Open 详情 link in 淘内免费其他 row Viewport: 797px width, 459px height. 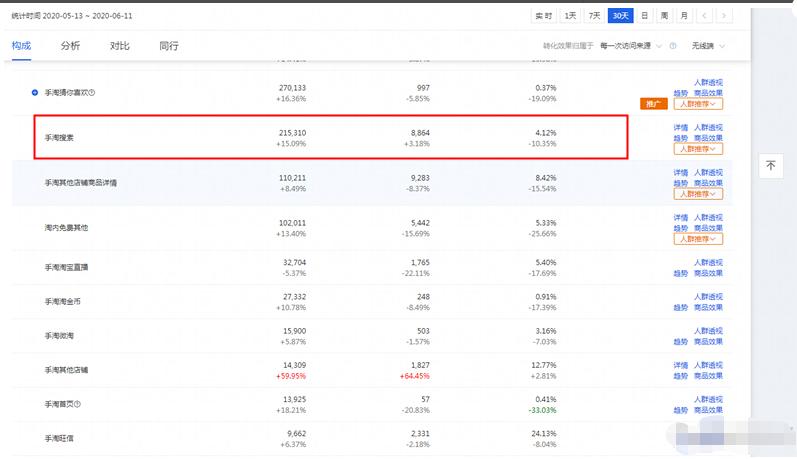pyautogui.click(x=681, y=218)
